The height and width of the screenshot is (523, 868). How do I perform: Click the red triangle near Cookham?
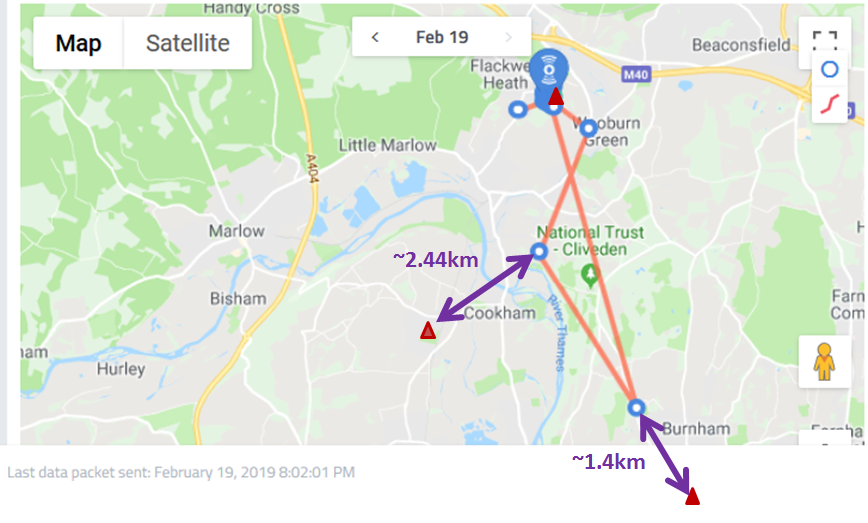(x=427, y=330)
